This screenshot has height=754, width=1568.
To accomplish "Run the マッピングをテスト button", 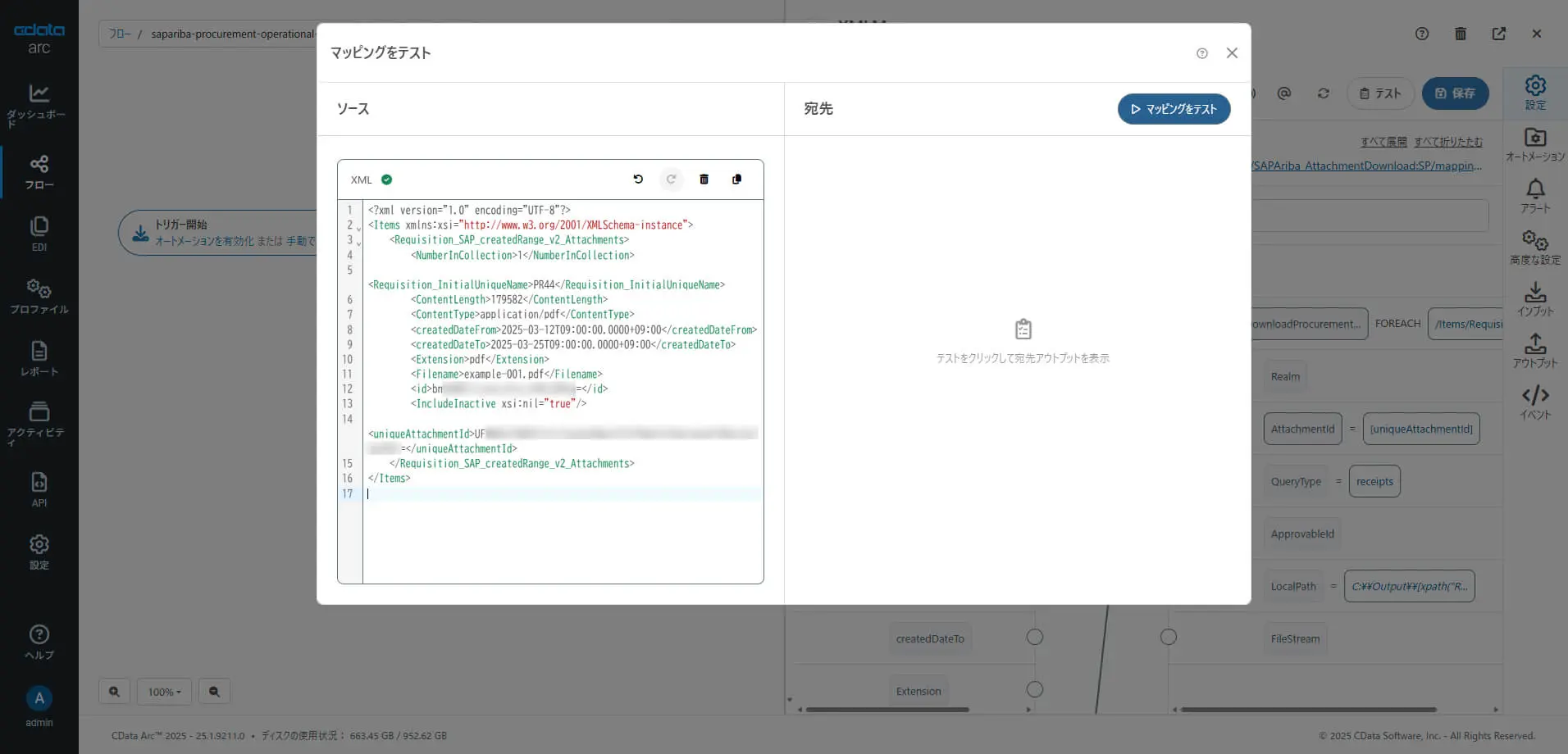I will pyautogui.click(x=1174, y=109).
